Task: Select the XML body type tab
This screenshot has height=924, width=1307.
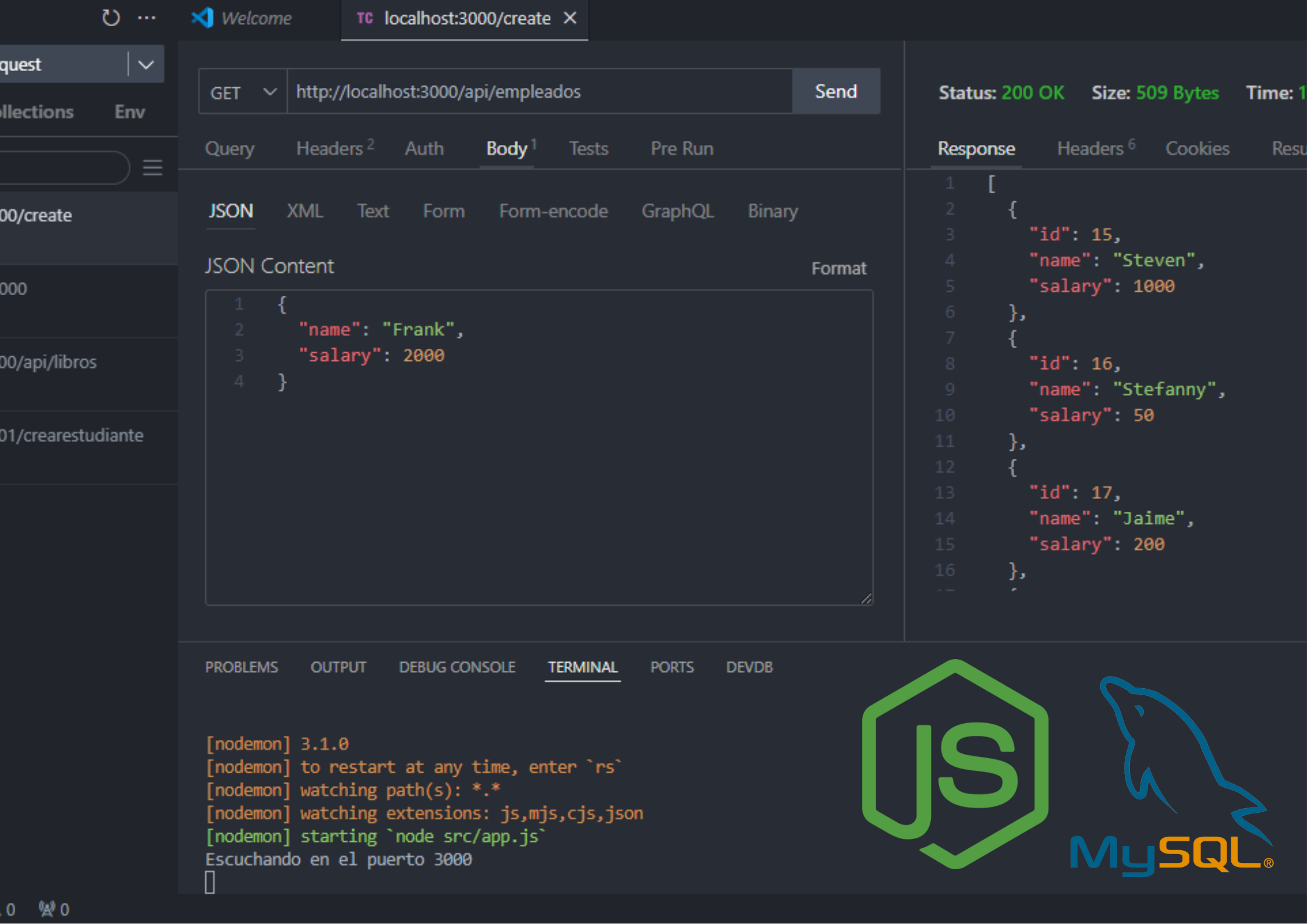Action: click(304, 211)
